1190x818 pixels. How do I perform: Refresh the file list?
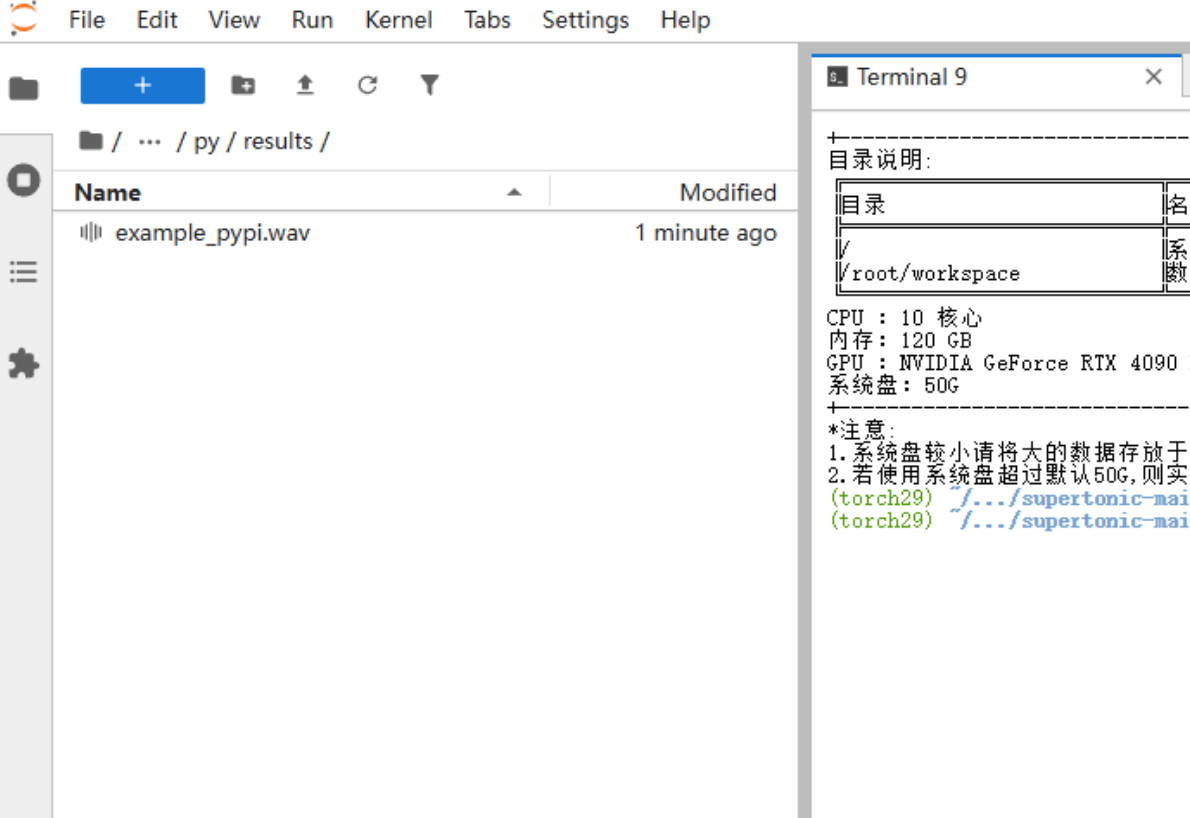(367, 85)
